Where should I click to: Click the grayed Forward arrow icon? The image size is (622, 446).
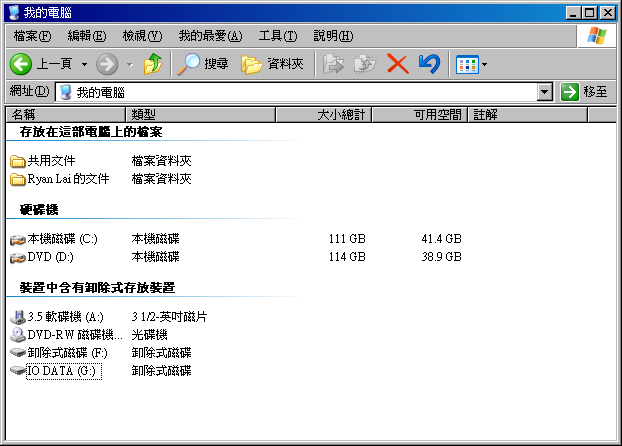click(x=107, y=64)
